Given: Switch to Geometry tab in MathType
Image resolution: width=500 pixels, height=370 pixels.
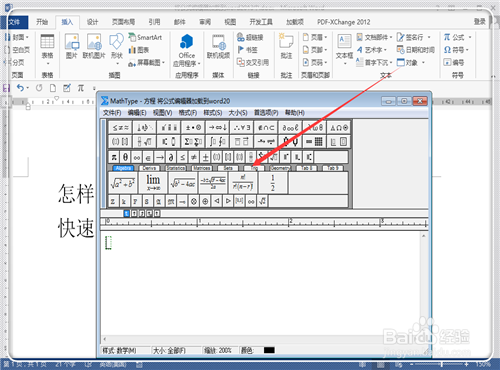Looking at the screenshot, I should point(280,168).
